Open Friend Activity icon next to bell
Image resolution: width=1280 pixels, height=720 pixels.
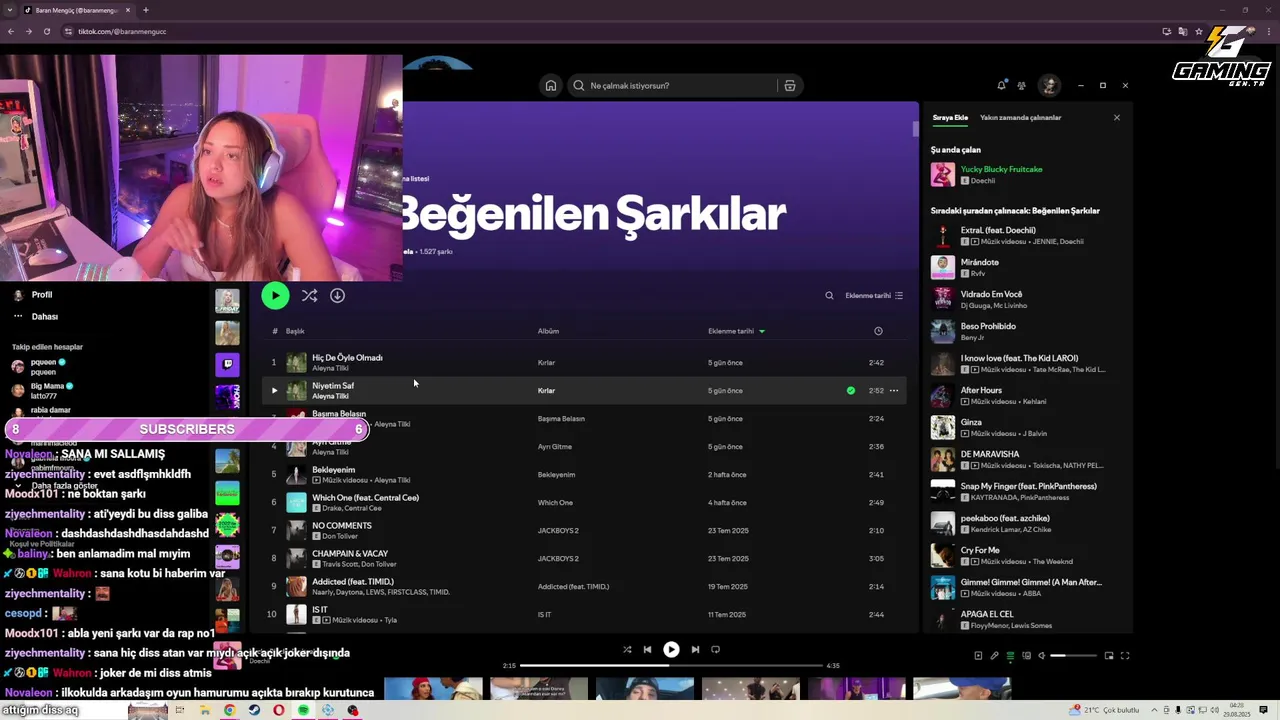pyautogui.click(x=1021, y=85)
